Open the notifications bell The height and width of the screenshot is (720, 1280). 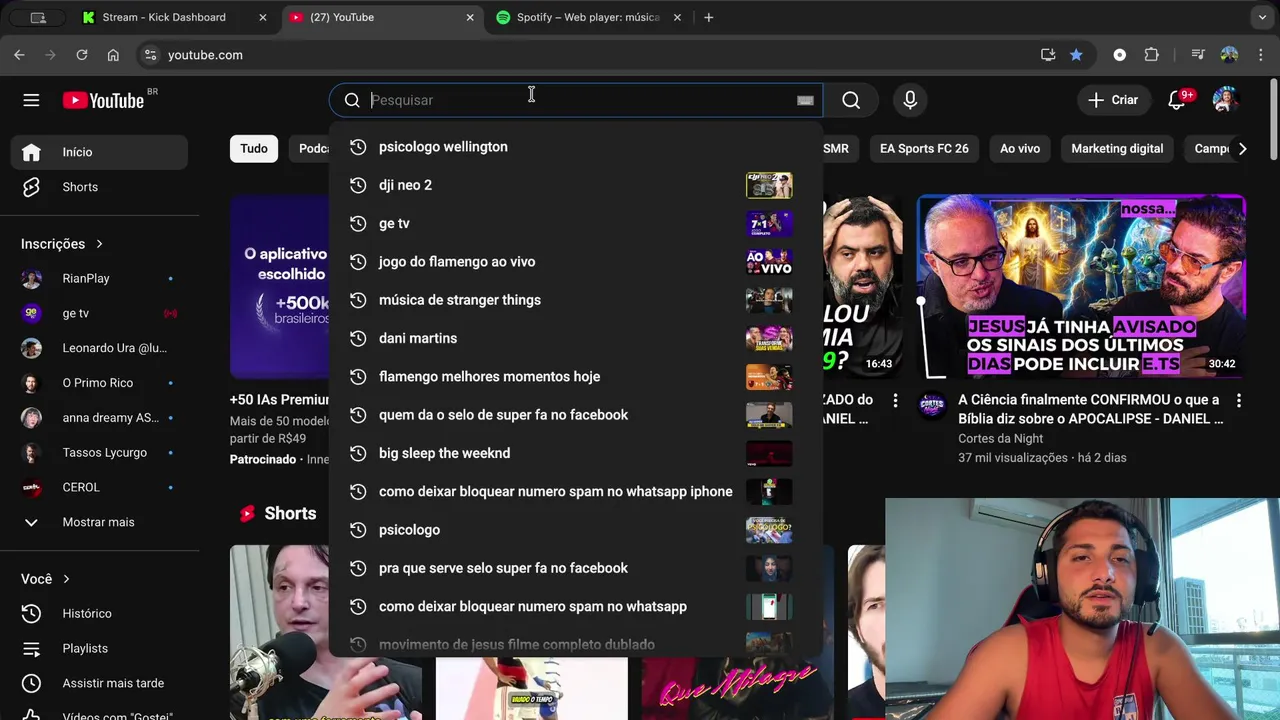1177,100
